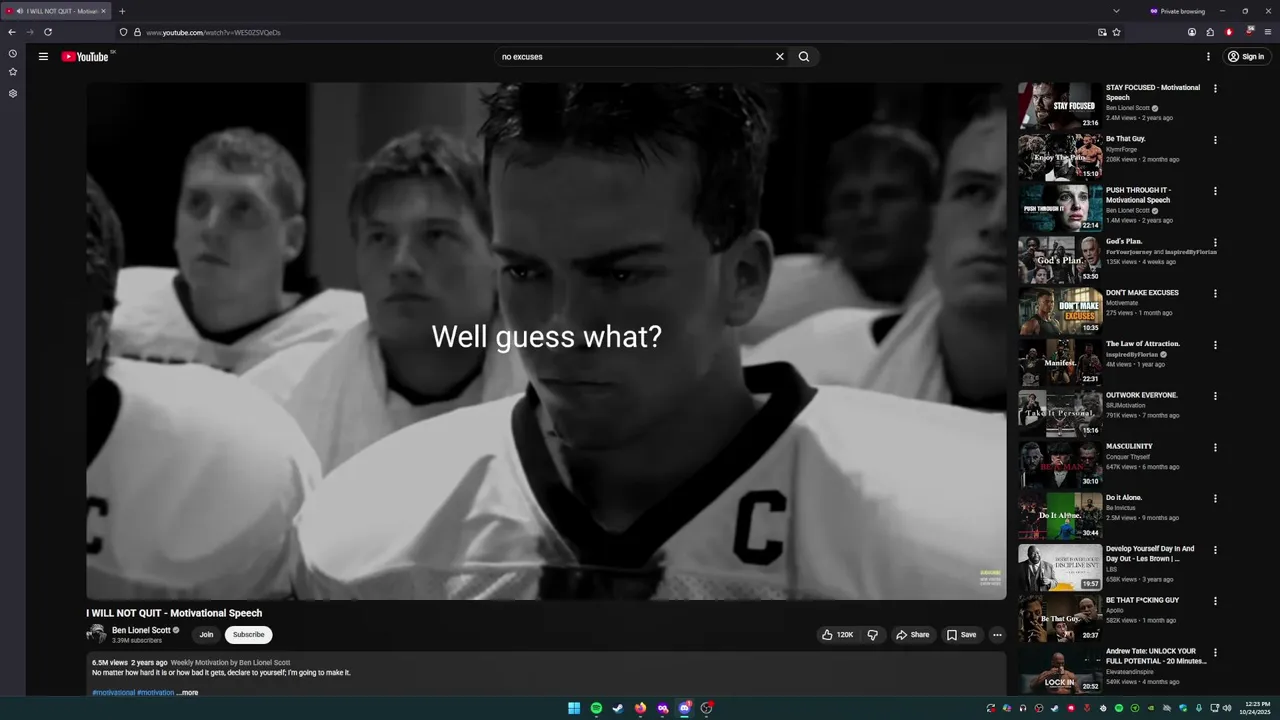
Task: Click the Sign in button
Action: [1246, 57]
